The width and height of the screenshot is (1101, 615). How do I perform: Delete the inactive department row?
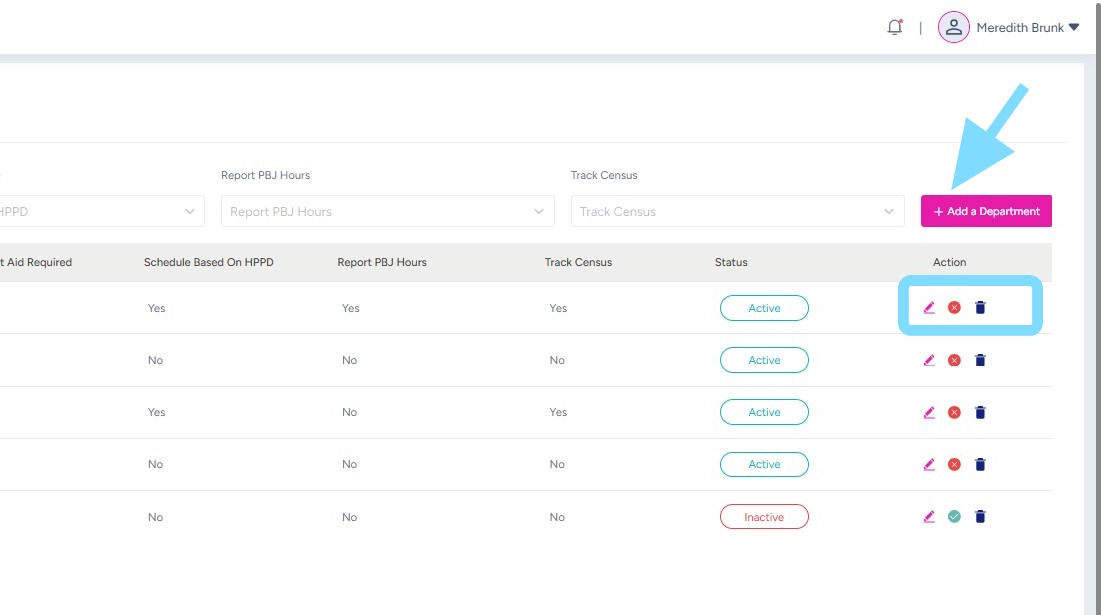click(980, 517)
